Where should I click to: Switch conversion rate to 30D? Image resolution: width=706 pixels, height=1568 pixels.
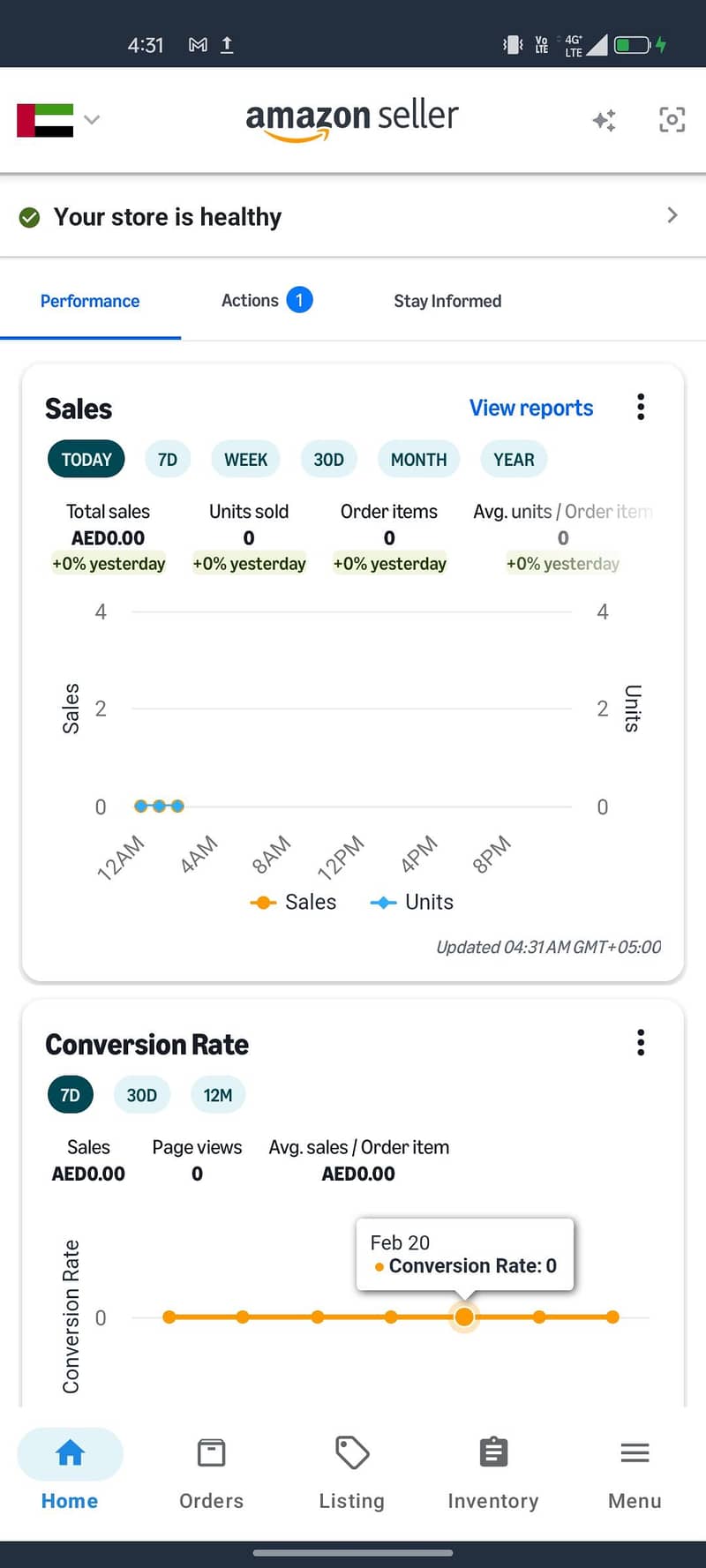[141, 1095]
